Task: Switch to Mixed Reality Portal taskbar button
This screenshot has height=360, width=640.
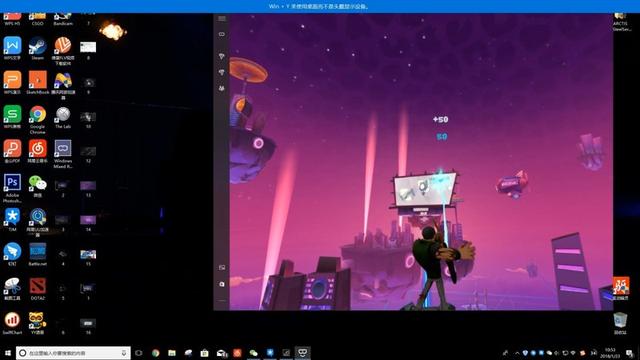Action: point(302,353)
